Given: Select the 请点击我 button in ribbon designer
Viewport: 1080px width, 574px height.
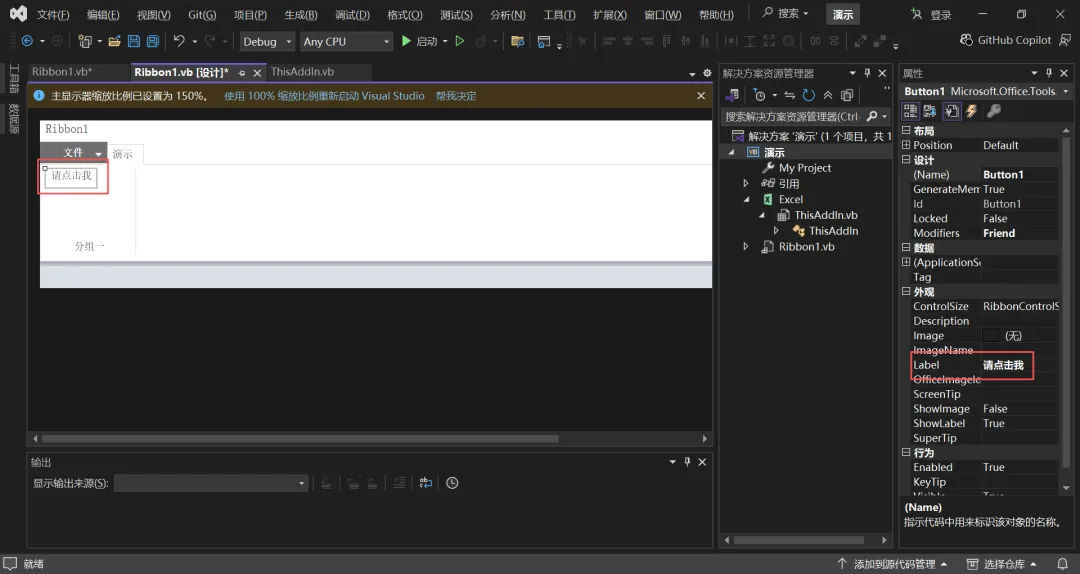Looking at the screenshot, I should [71, 176].
